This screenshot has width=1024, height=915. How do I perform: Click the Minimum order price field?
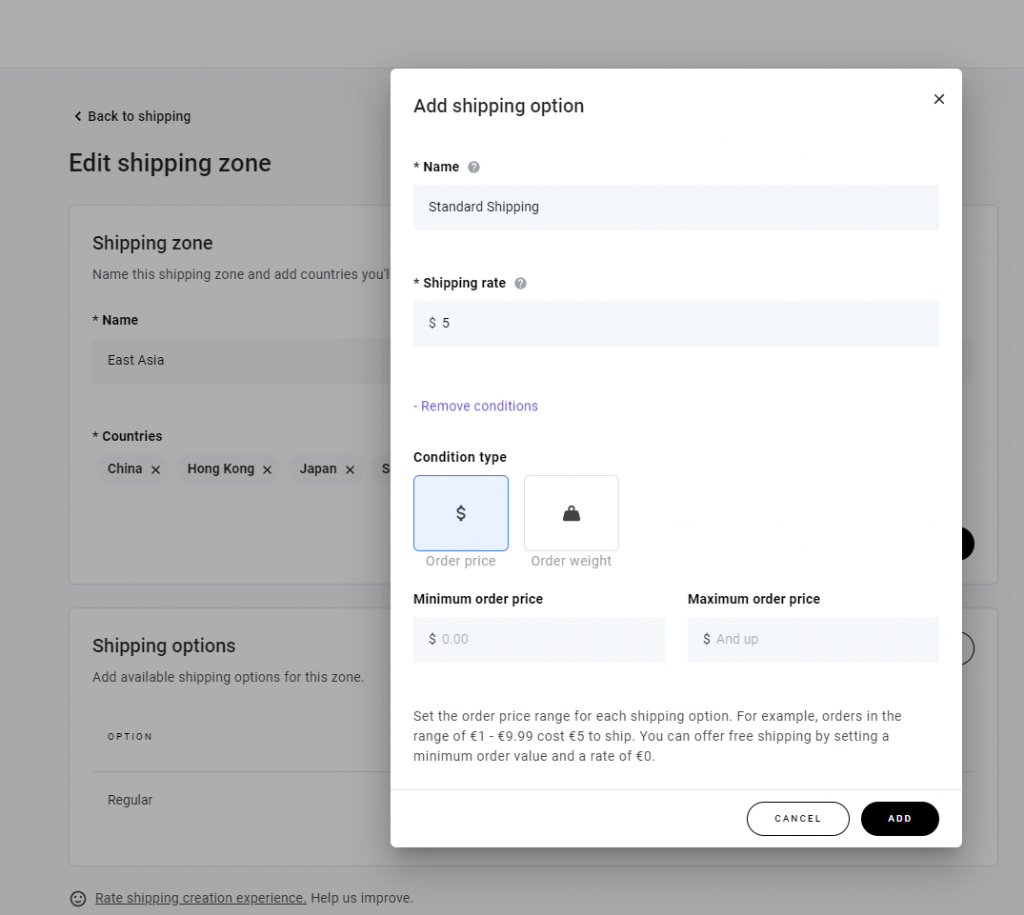click(539, 639)
